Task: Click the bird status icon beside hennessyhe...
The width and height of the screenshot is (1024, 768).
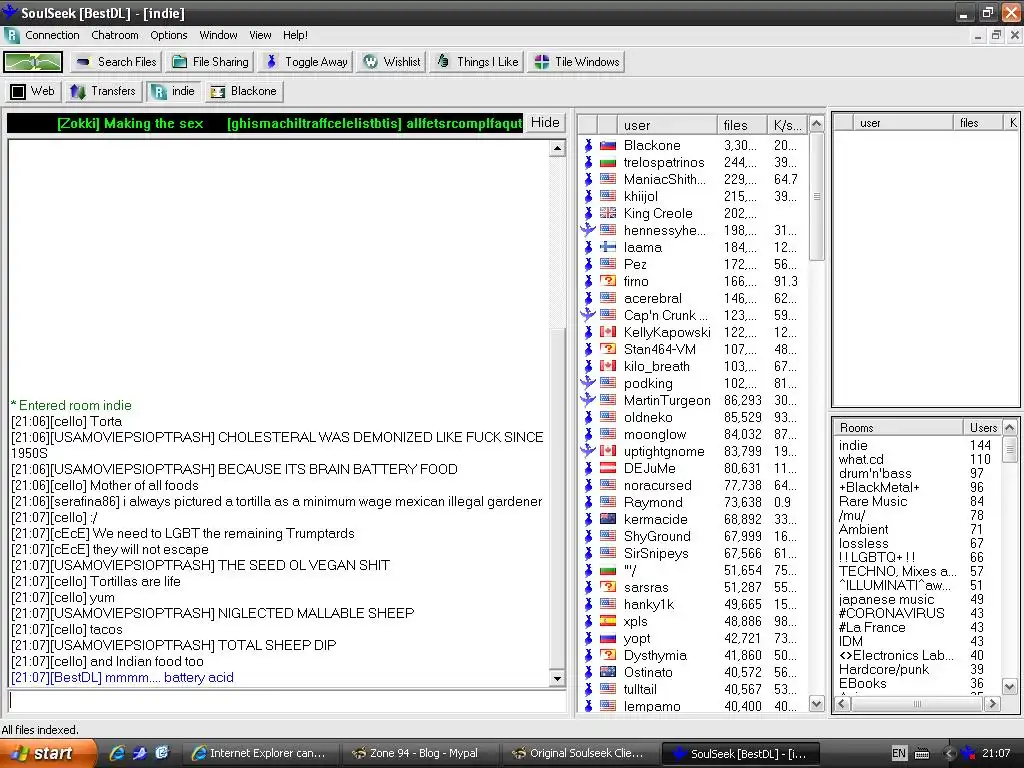Action: click(x=588, y=230)
